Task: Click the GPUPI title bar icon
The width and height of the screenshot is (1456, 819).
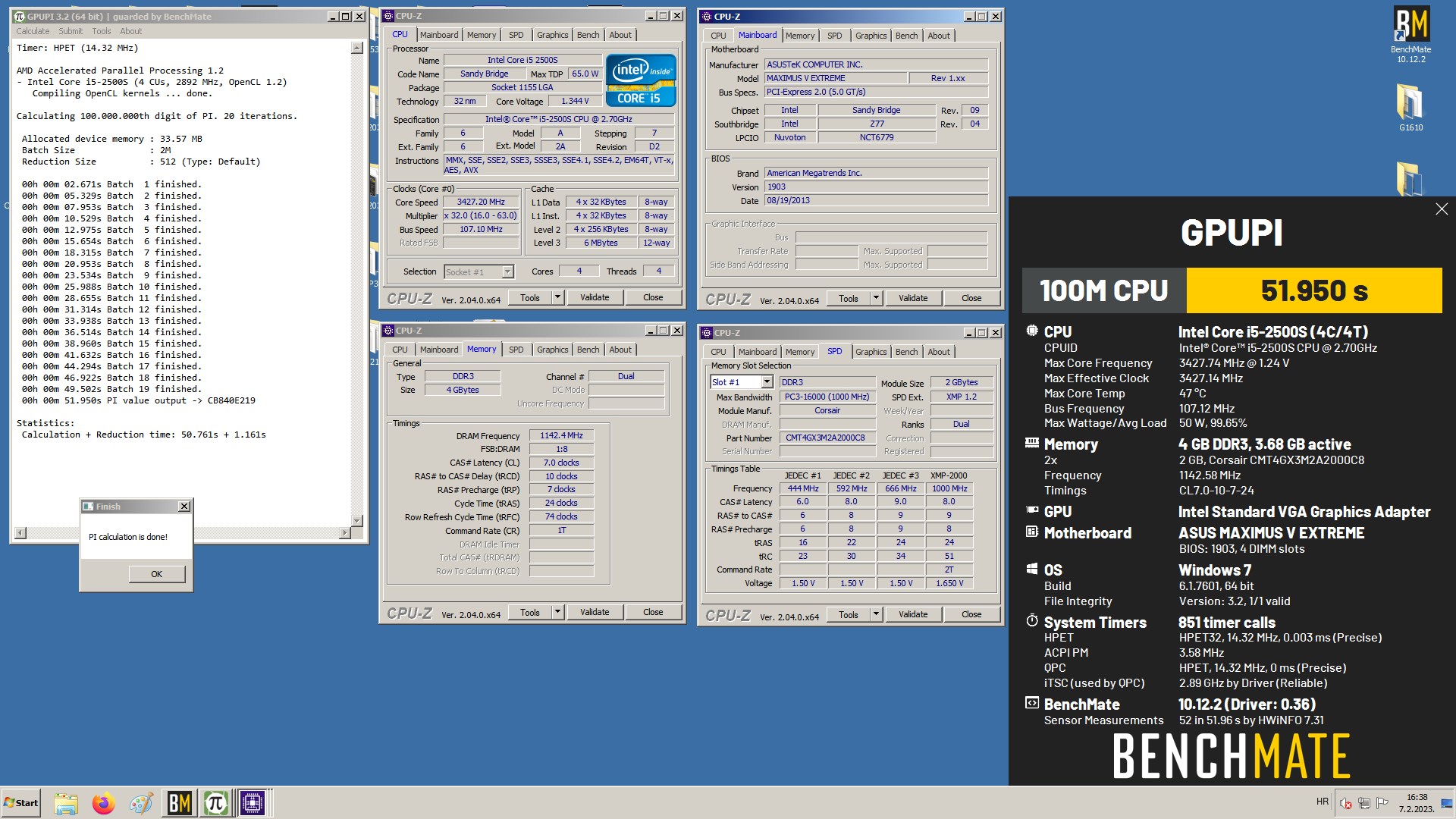Action: coord(20,16)
